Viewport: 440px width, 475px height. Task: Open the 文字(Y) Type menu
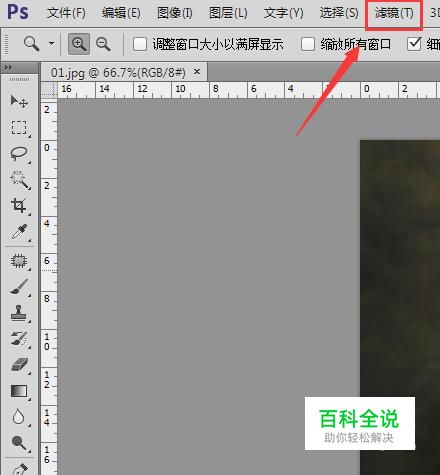(284, 13)
